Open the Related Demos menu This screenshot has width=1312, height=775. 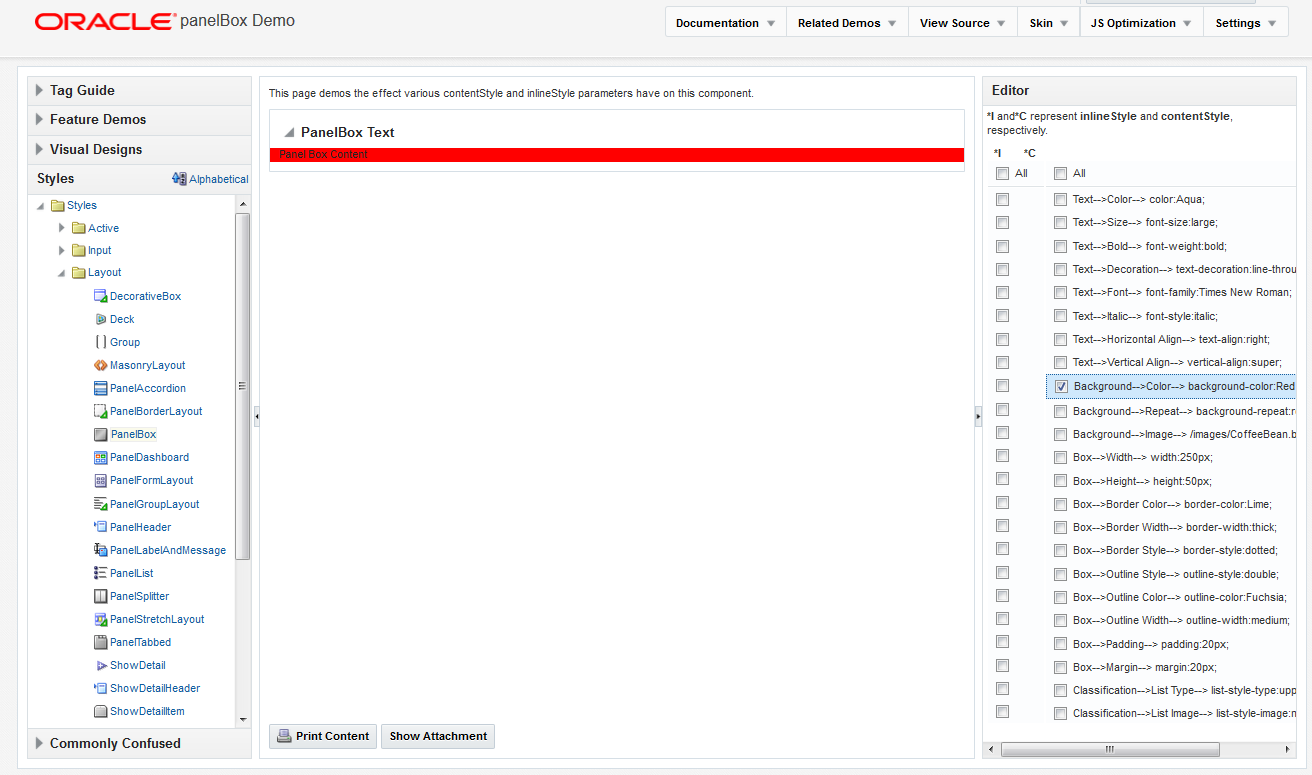[x=847, y=23]
